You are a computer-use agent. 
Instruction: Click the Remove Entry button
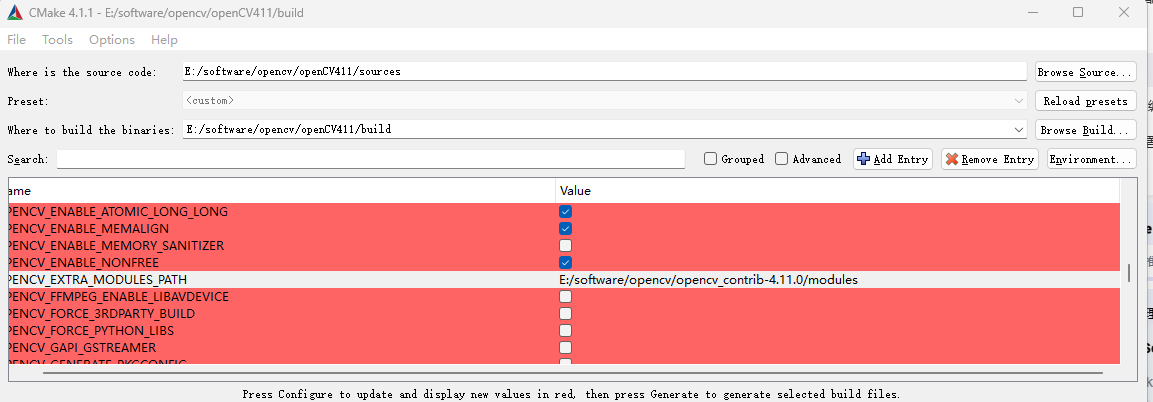point(990,159)
